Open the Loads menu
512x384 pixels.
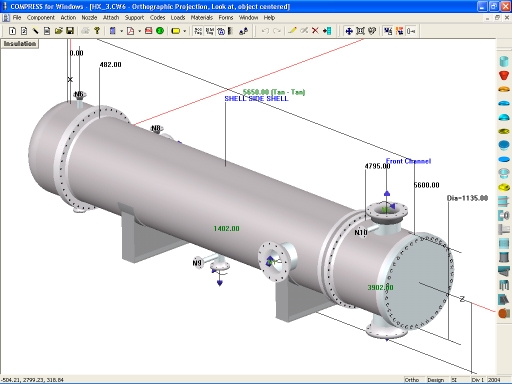pyautogui.click(x=178, y=18)
